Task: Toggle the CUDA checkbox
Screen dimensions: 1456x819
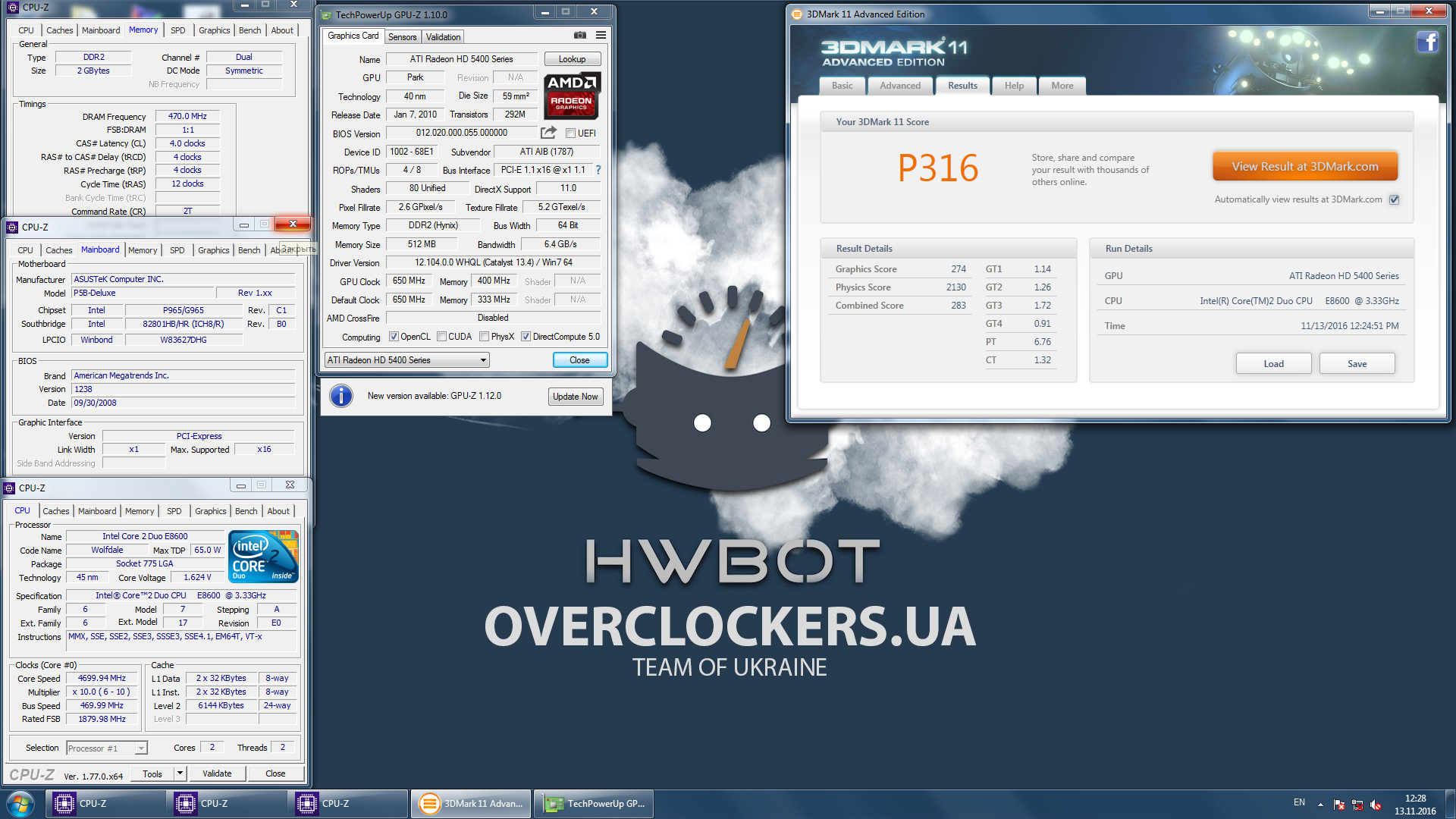Action: (x=441, y=337)
